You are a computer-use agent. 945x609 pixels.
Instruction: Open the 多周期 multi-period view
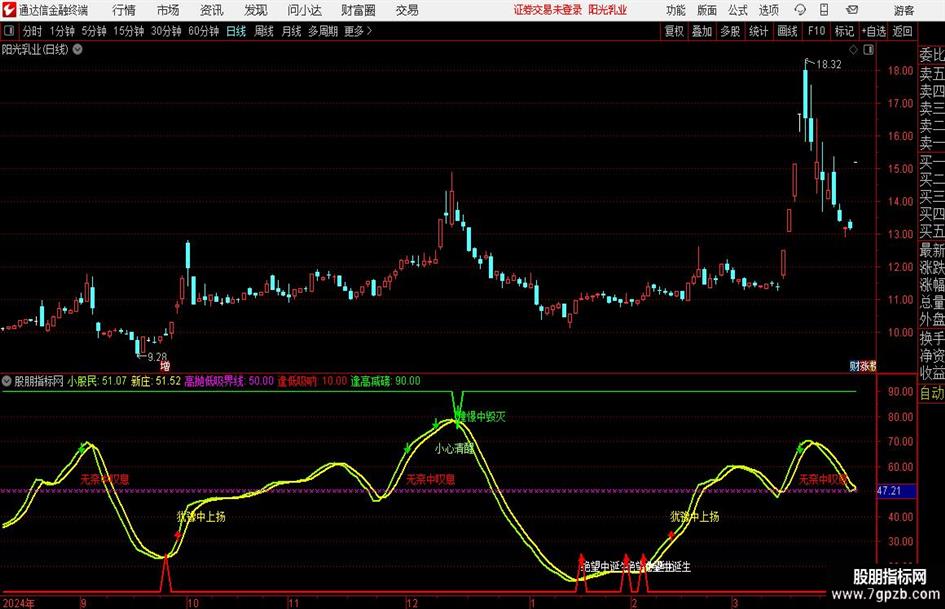point(322,31)
